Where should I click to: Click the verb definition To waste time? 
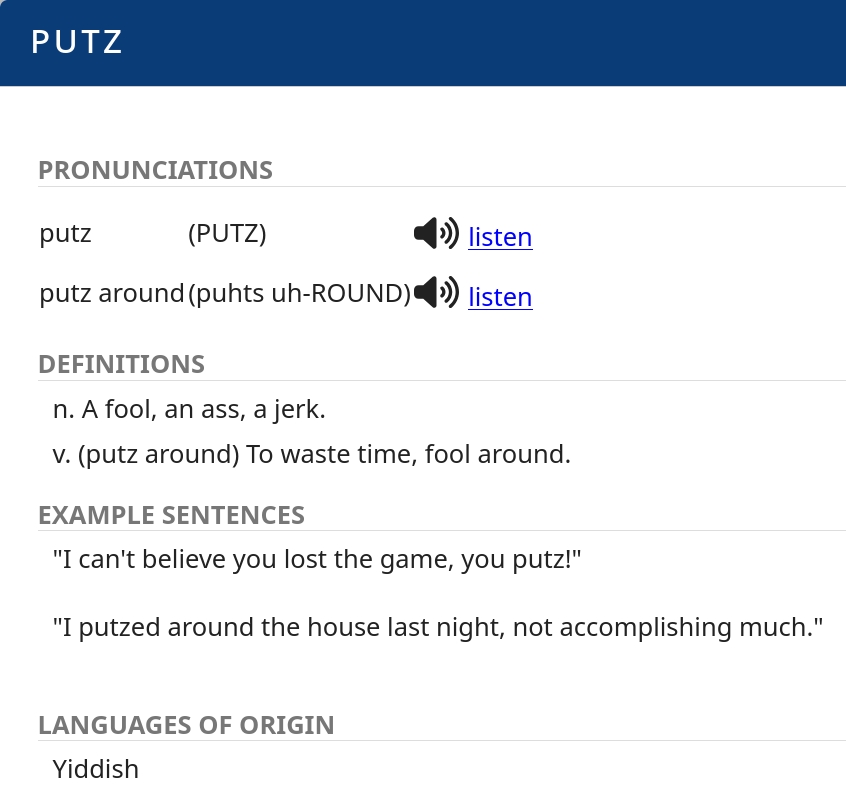311,455
